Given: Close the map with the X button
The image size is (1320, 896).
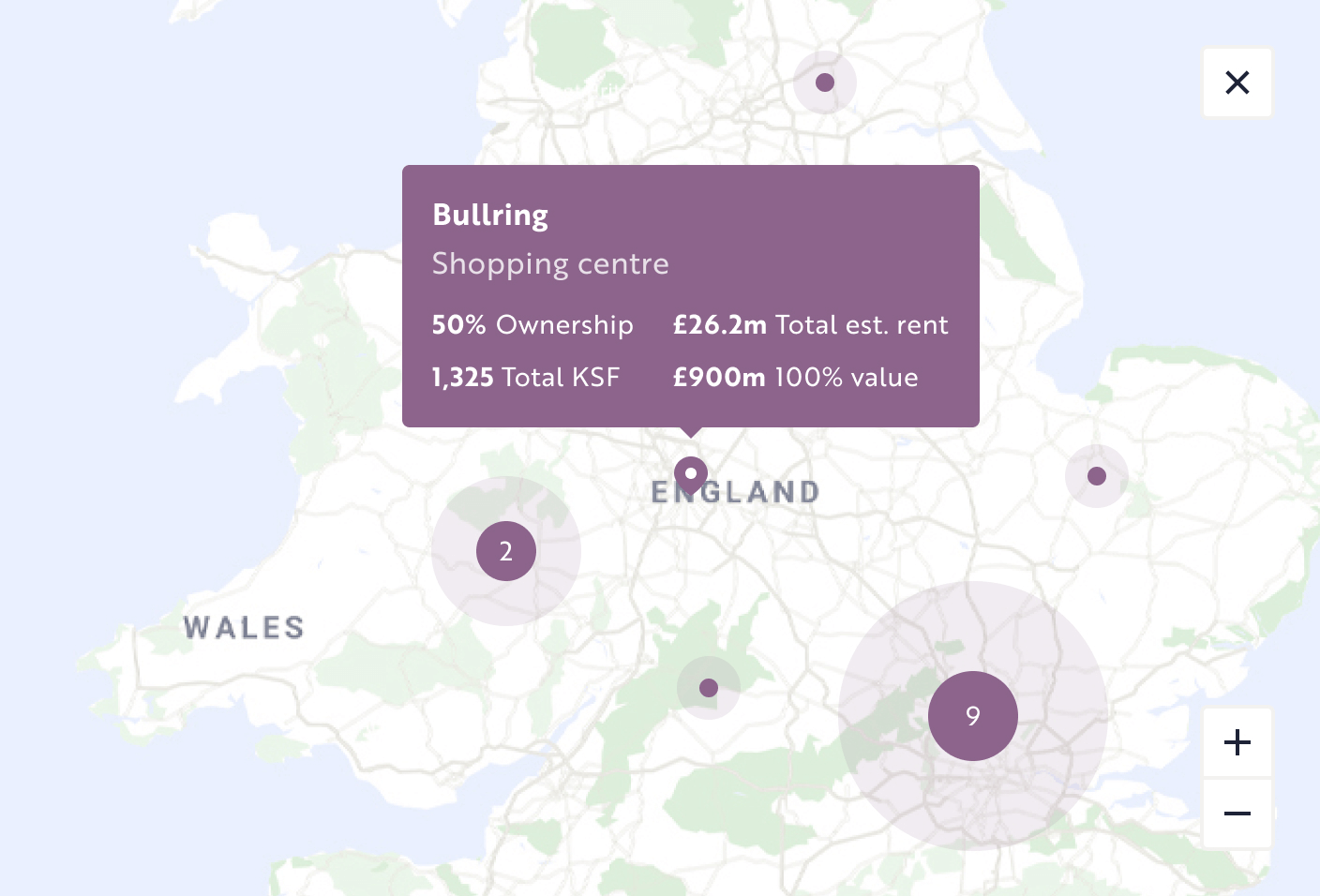Looking at the screenshot, I should click(x=1237, y=82).
